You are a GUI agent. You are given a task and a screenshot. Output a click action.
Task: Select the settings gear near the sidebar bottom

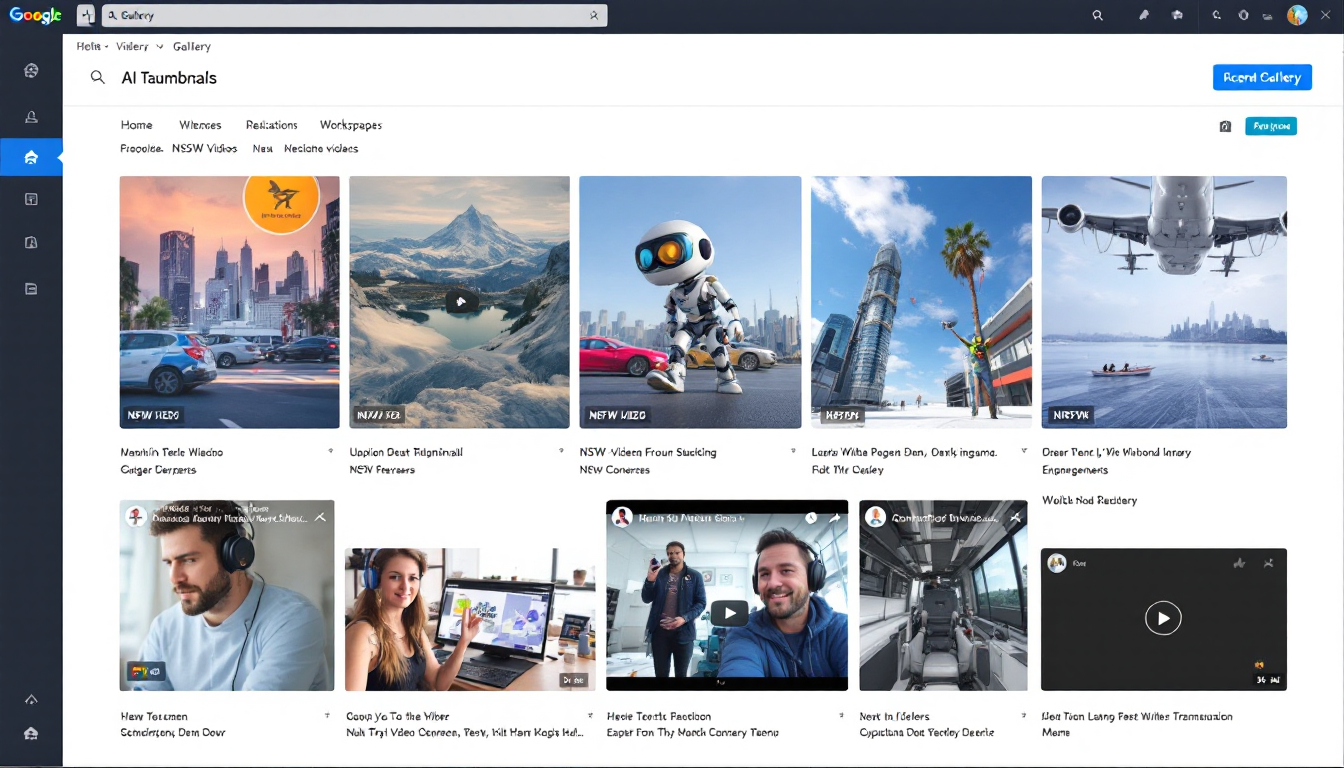click(x=30, y=699)
